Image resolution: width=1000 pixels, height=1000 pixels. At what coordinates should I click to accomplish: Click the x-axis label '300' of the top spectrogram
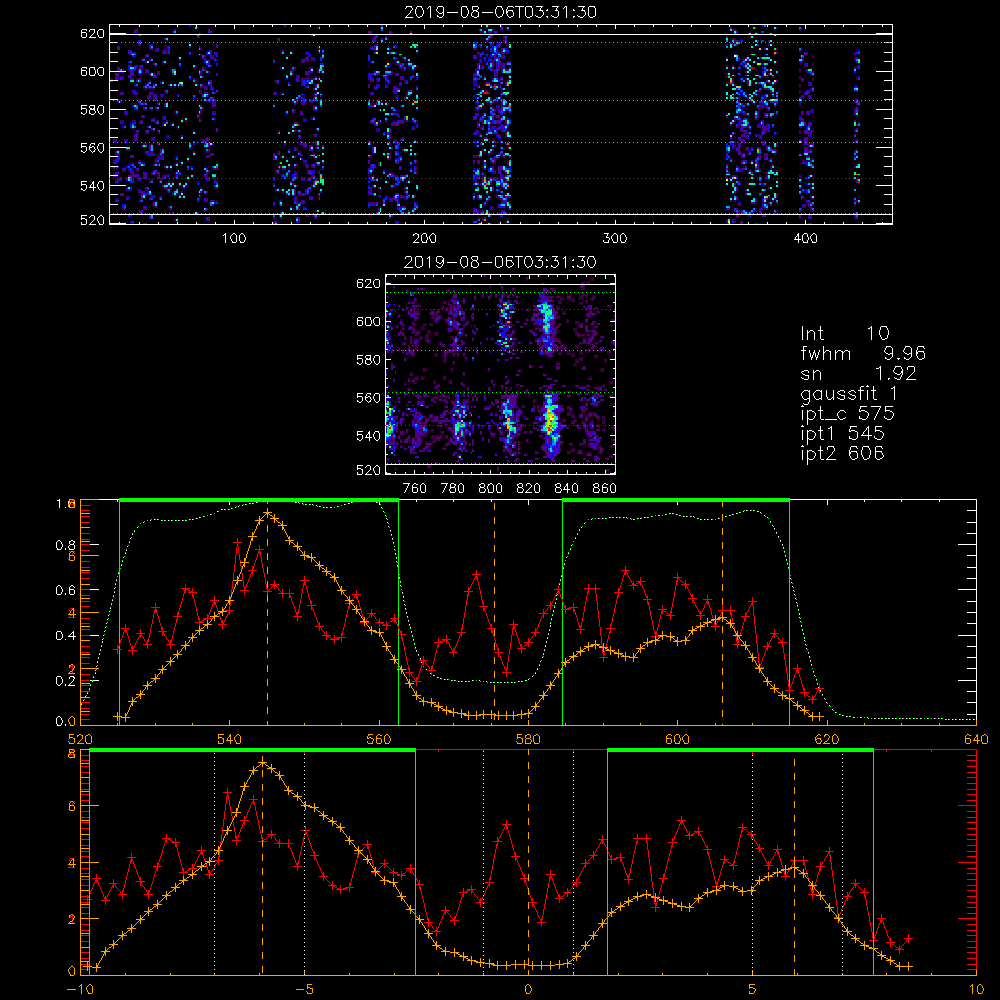click(x=615, y=239)
